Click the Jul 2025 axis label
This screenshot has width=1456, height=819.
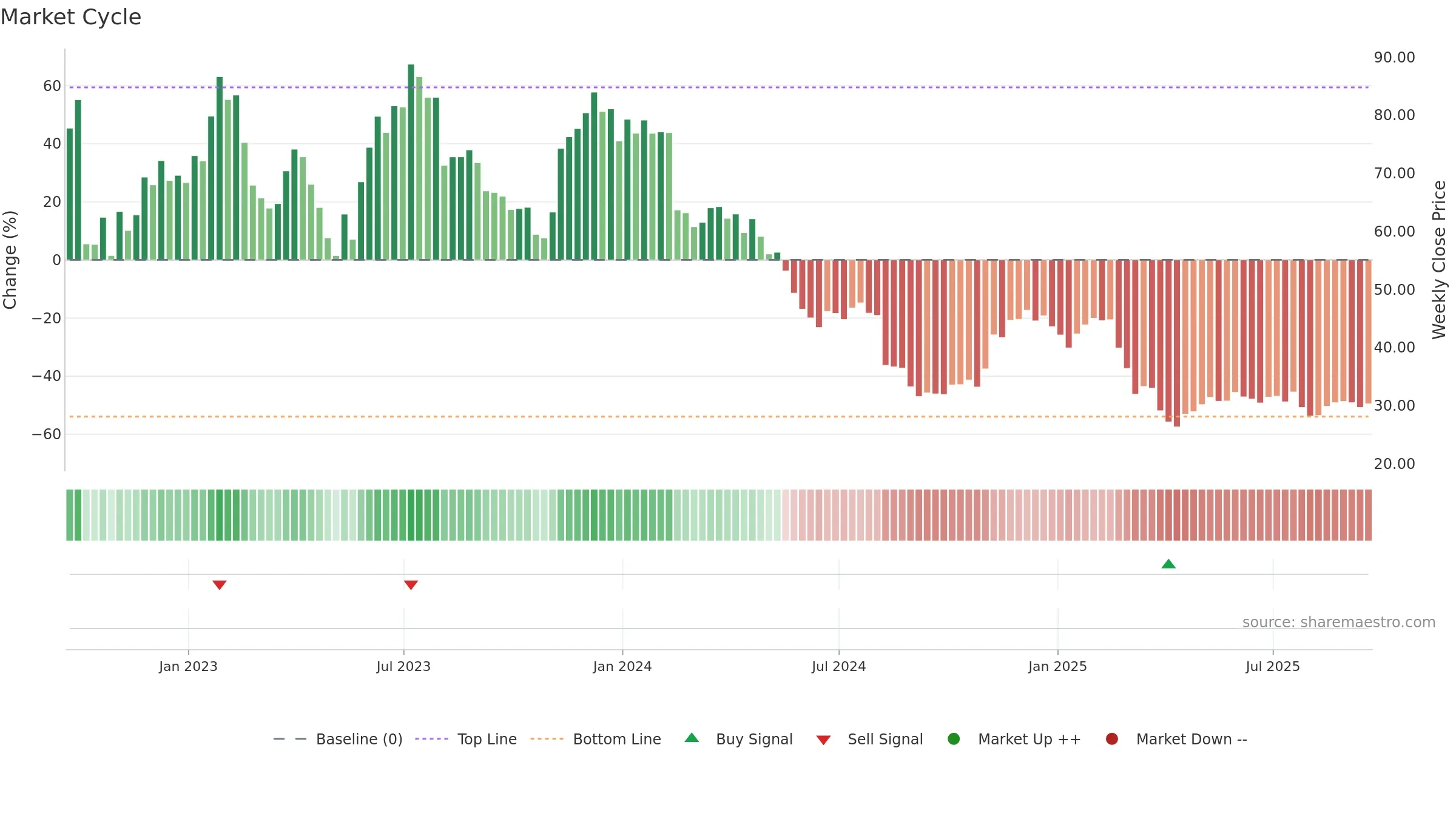(x=1273, y=666)
